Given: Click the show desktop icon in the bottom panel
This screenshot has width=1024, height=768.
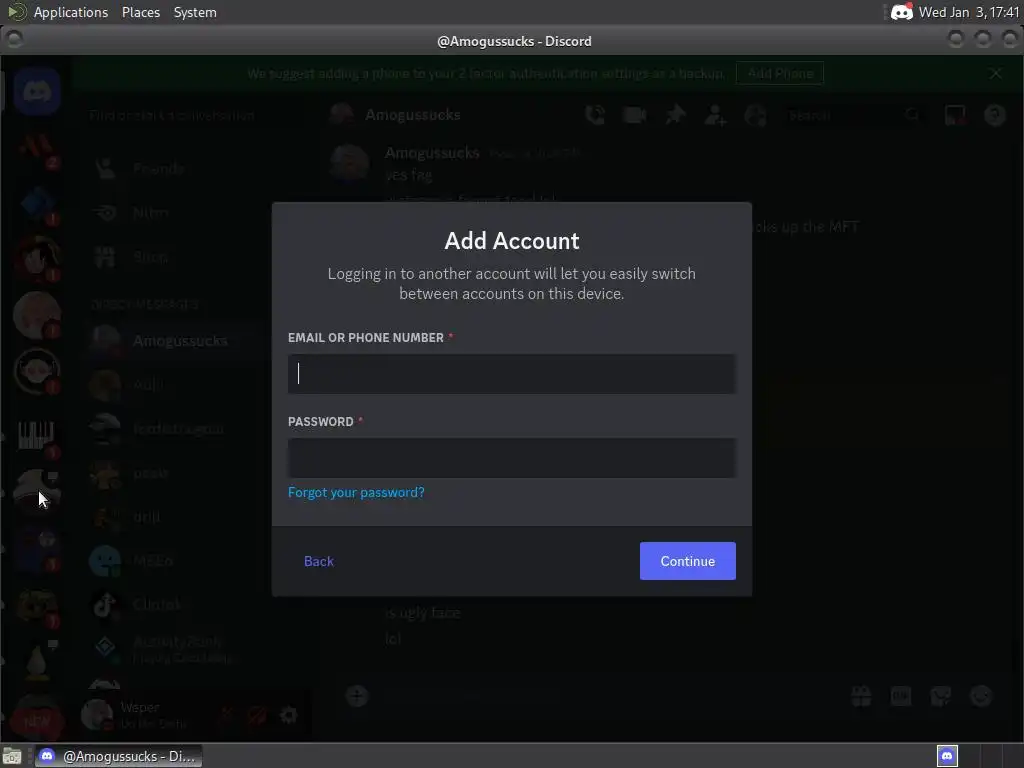Looking at the screenshot, I should pyautogui.click(x=12, y=756).
